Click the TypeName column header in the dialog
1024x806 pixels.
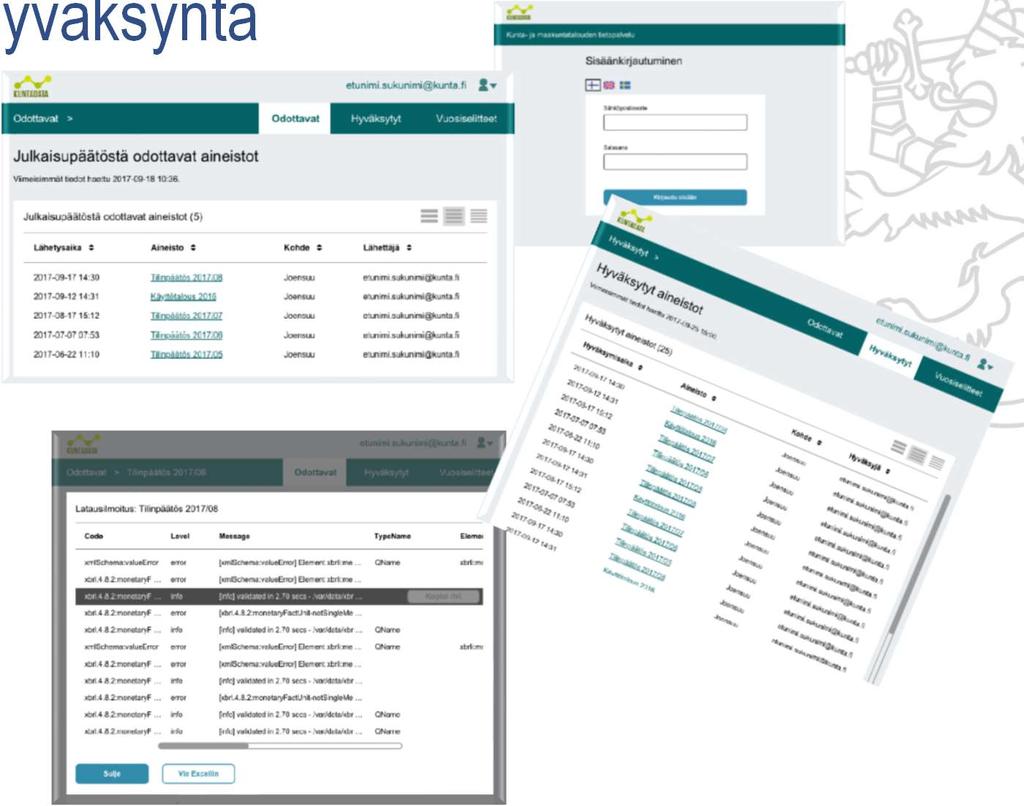pyautogui.click(x=392, y=536)
